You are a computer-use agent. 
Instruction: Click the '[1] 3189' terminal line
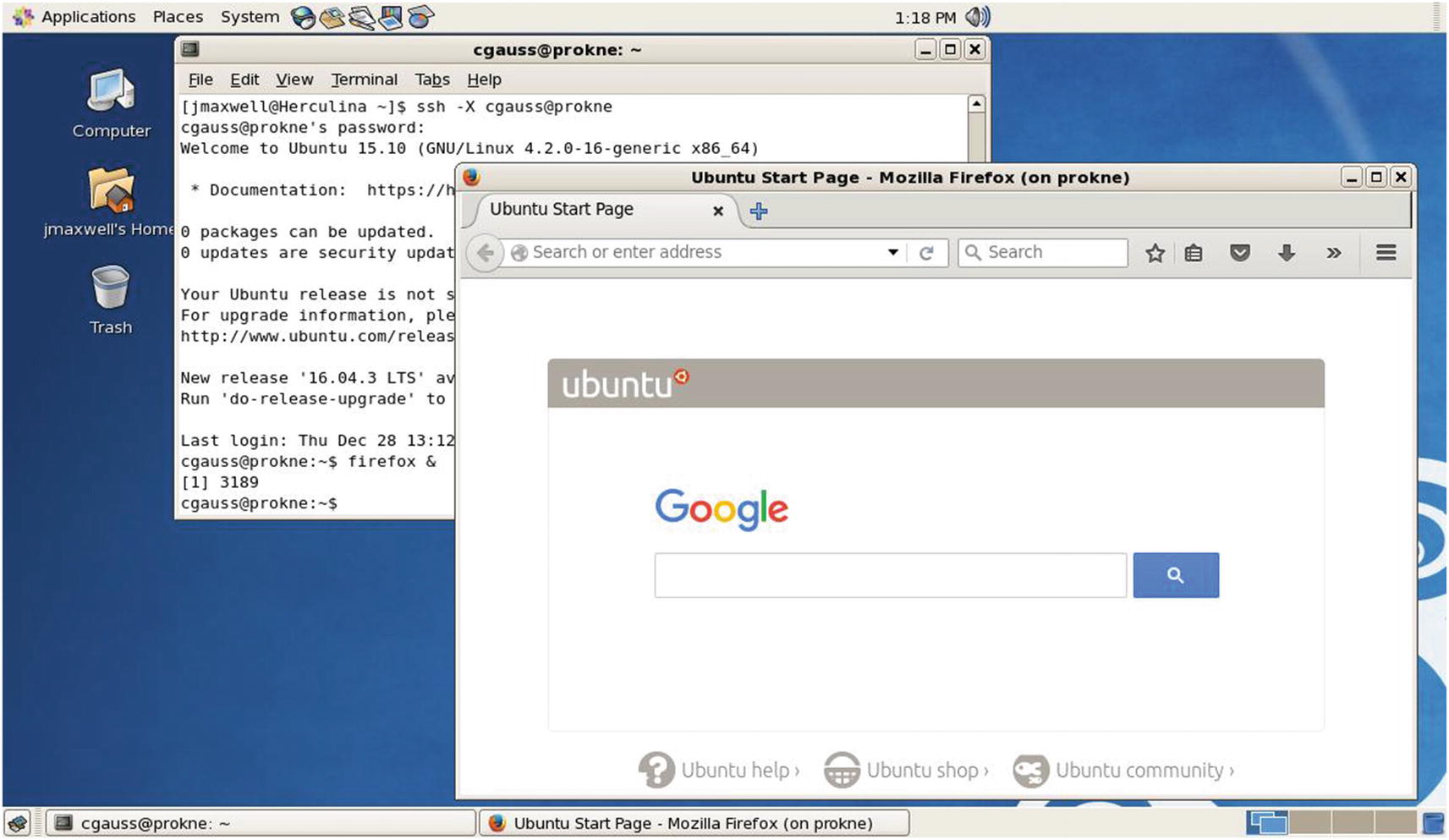click(220, 482)
